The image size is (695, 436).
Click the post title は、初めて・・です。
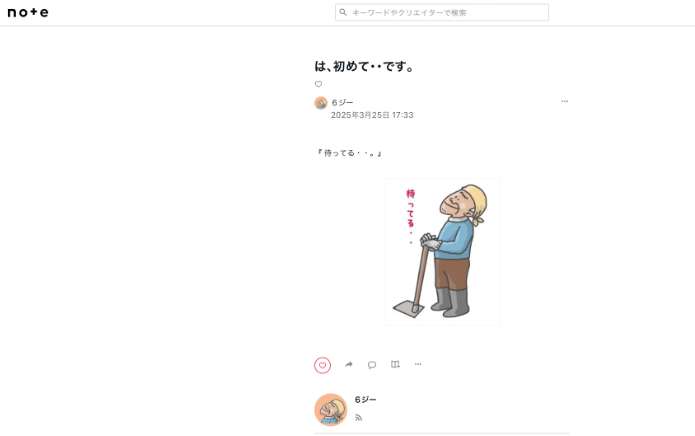click(364, 66)
